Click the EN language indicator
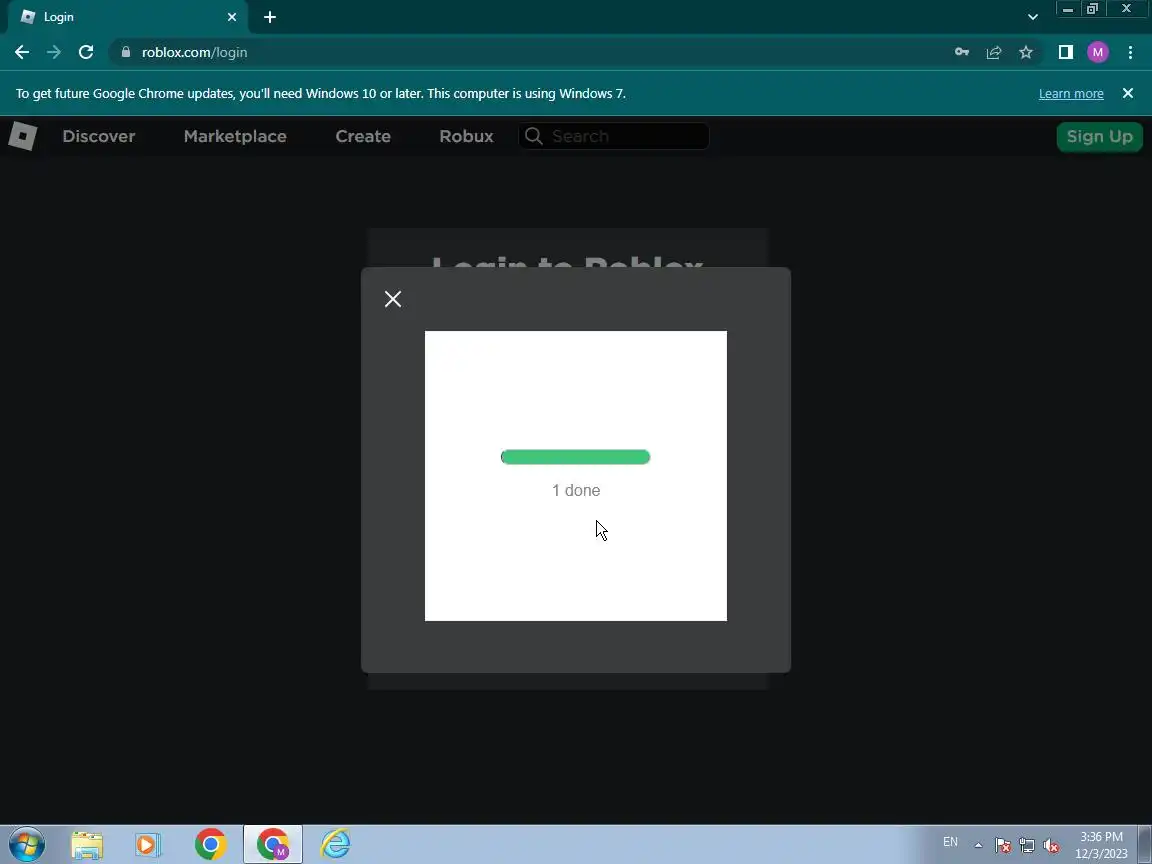 click(x=950, y=842)
